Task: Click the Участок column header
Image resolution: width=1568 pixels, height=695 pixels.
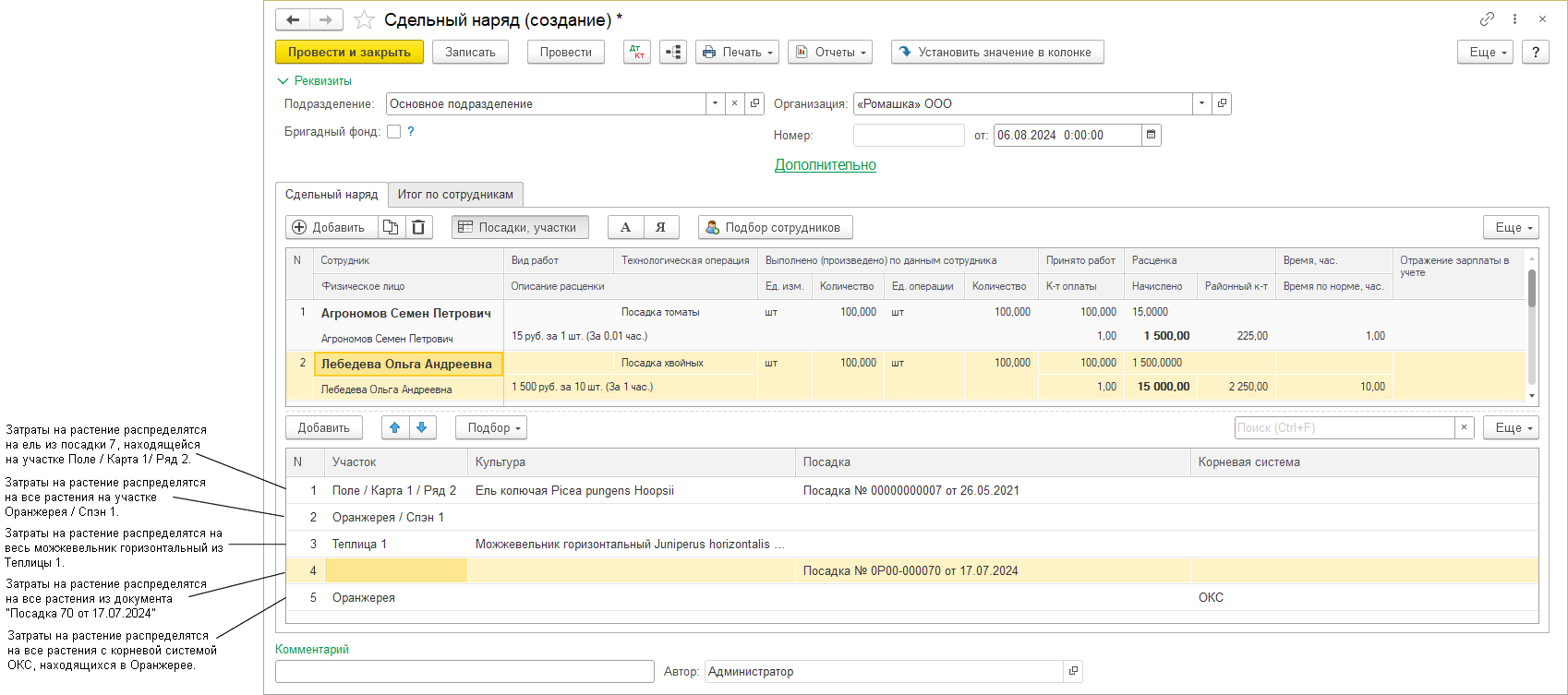Action: pyautogui.click(x=396, y=461)
